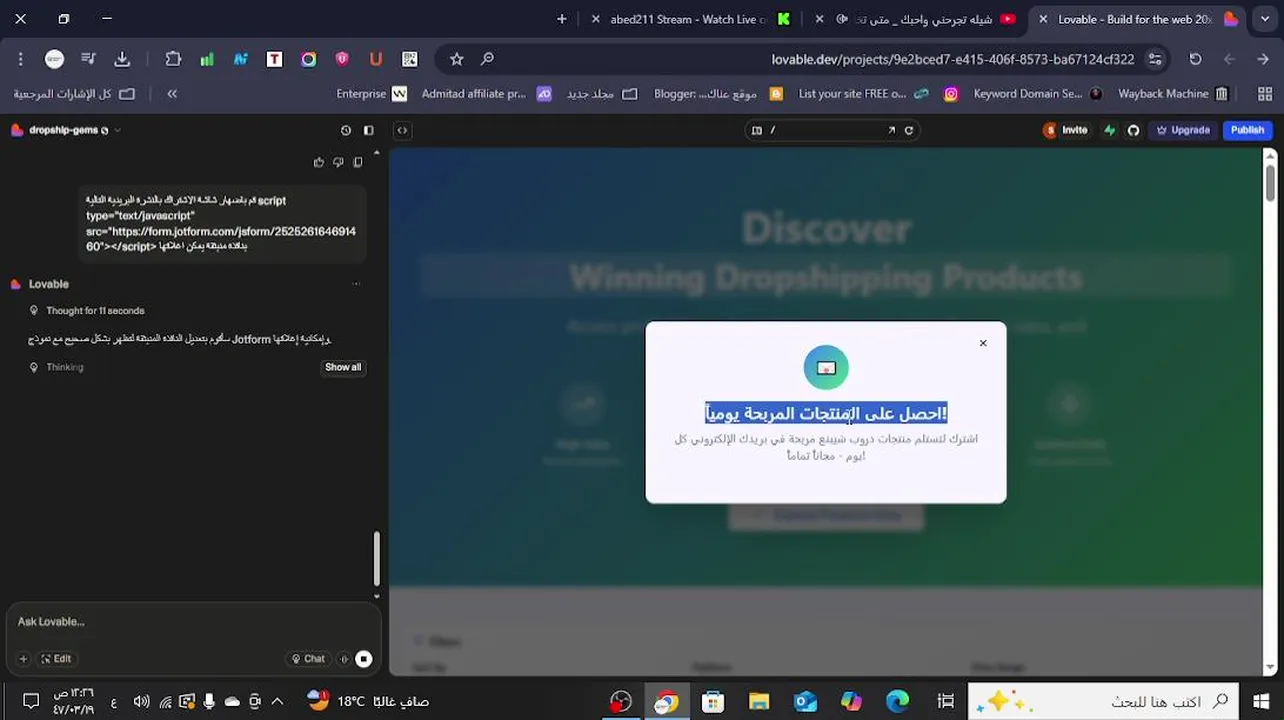Open the taskbar volume icon
The width and height of the screenshot is (1284, 720).
tap(141, 702)
